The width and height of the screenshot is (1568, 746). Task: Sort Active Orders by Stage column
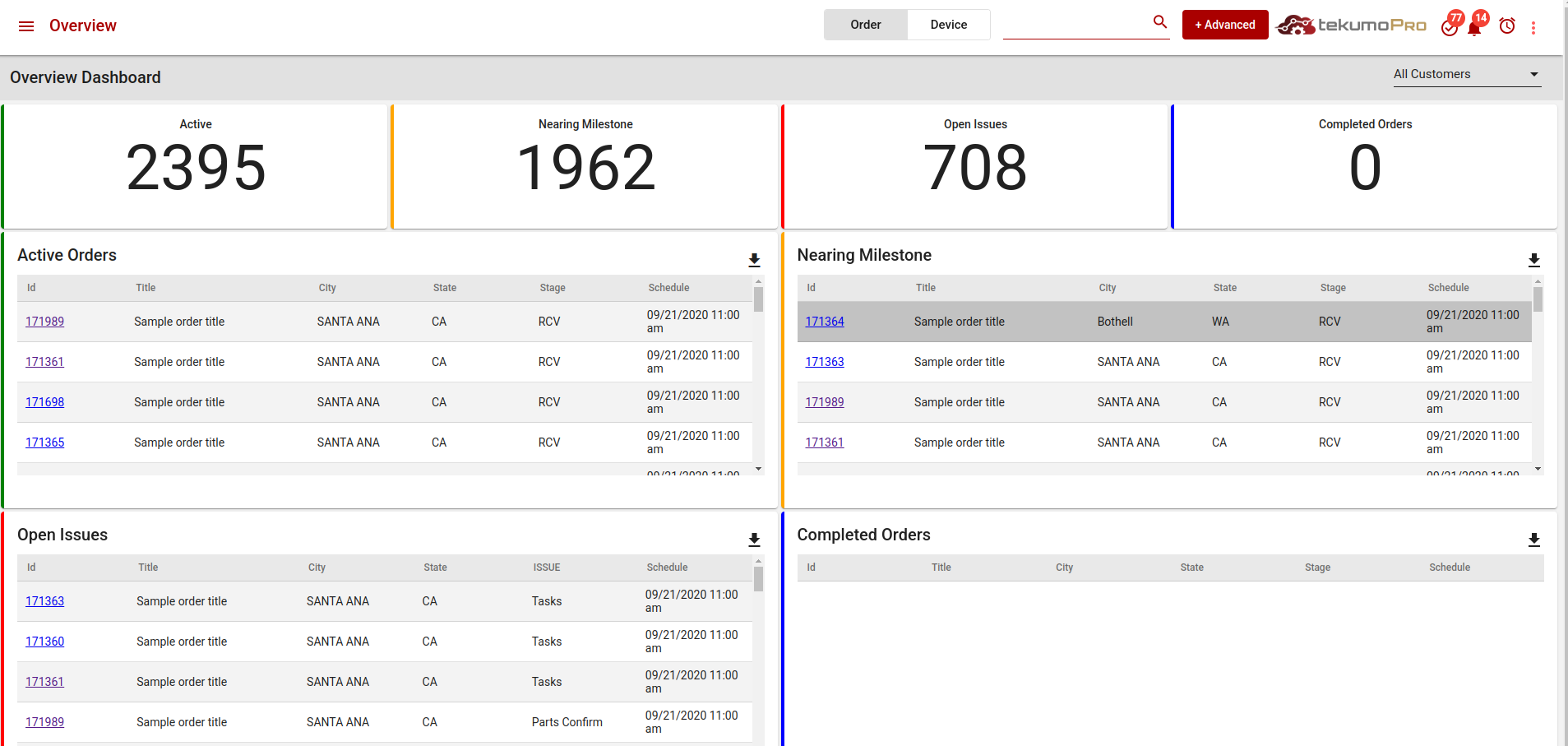click(x=552, y=288)
